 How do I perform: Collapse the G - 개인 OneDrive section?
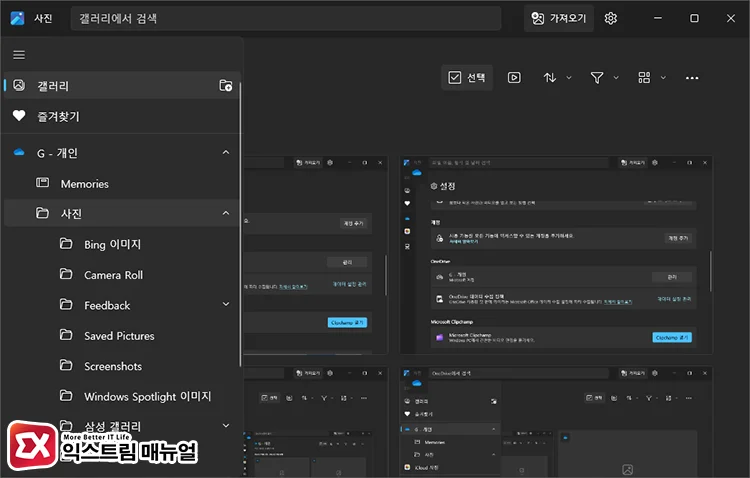click(225, 153)
